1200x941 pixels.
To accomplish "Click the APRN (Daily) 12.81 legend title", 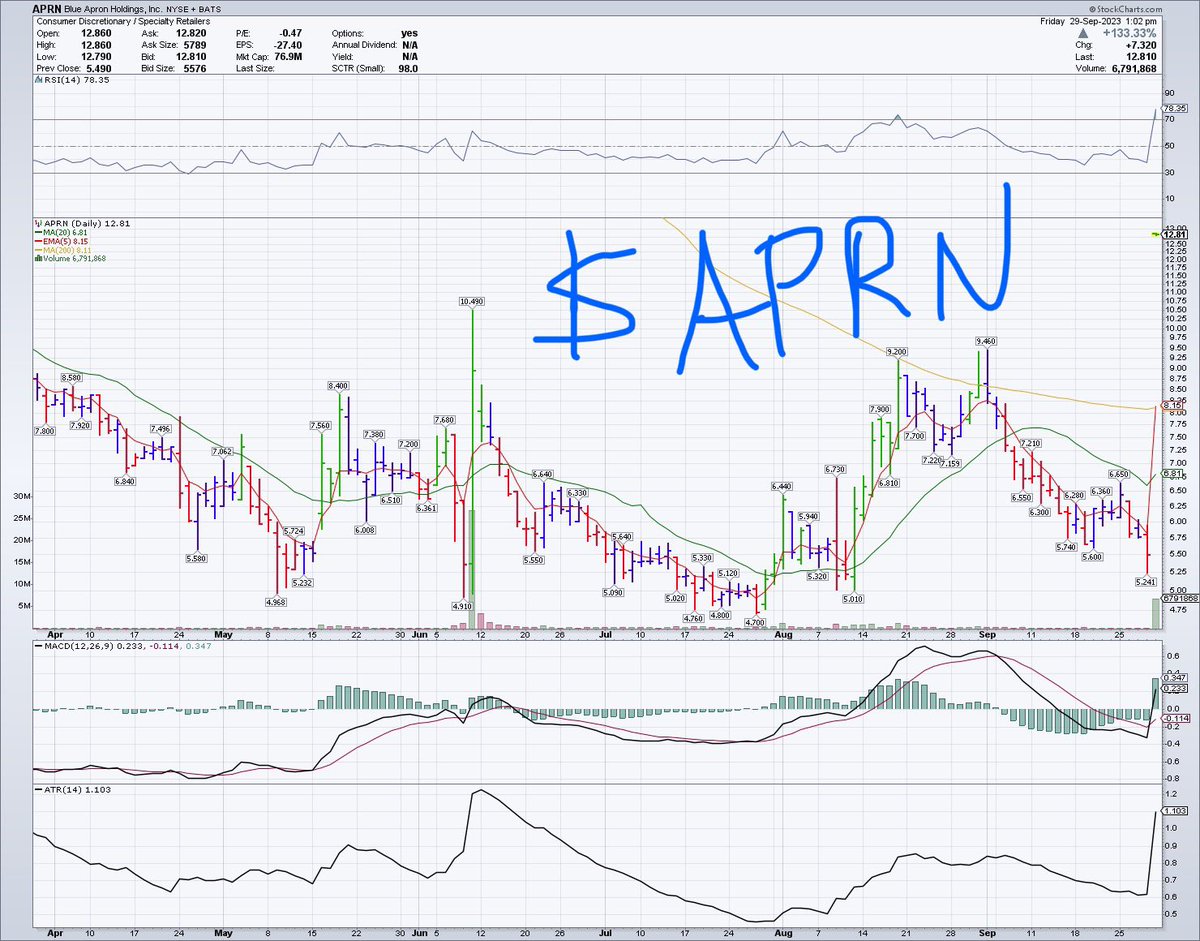I will (x=83, y=221).
